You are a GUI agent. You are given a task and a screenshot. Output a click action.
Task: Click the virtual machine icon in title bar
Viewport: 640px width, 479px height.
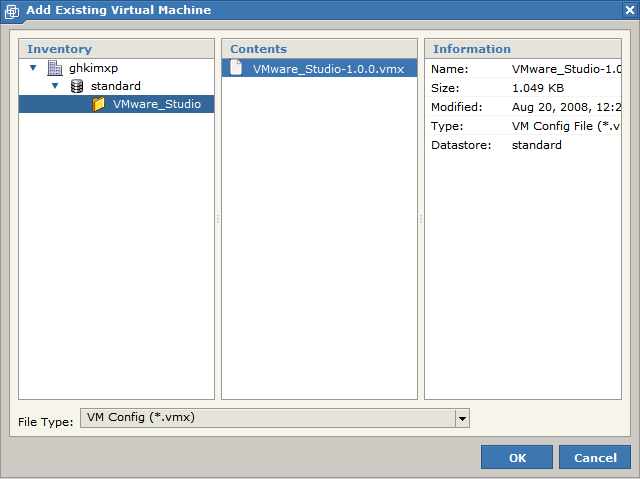click(x=12, y=11)
